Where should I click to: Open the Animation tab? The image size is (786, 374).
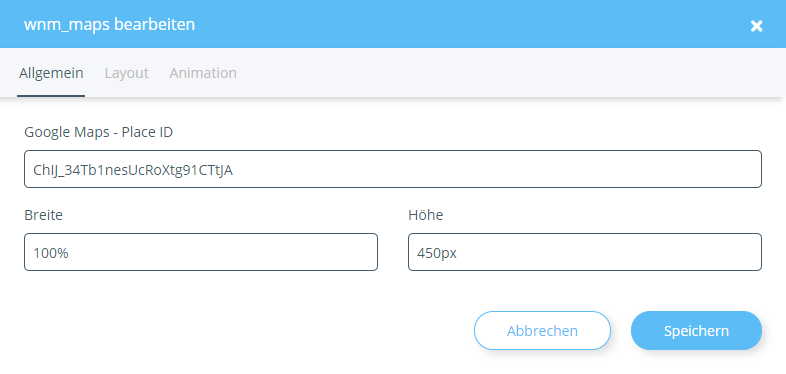coord(203,73)
